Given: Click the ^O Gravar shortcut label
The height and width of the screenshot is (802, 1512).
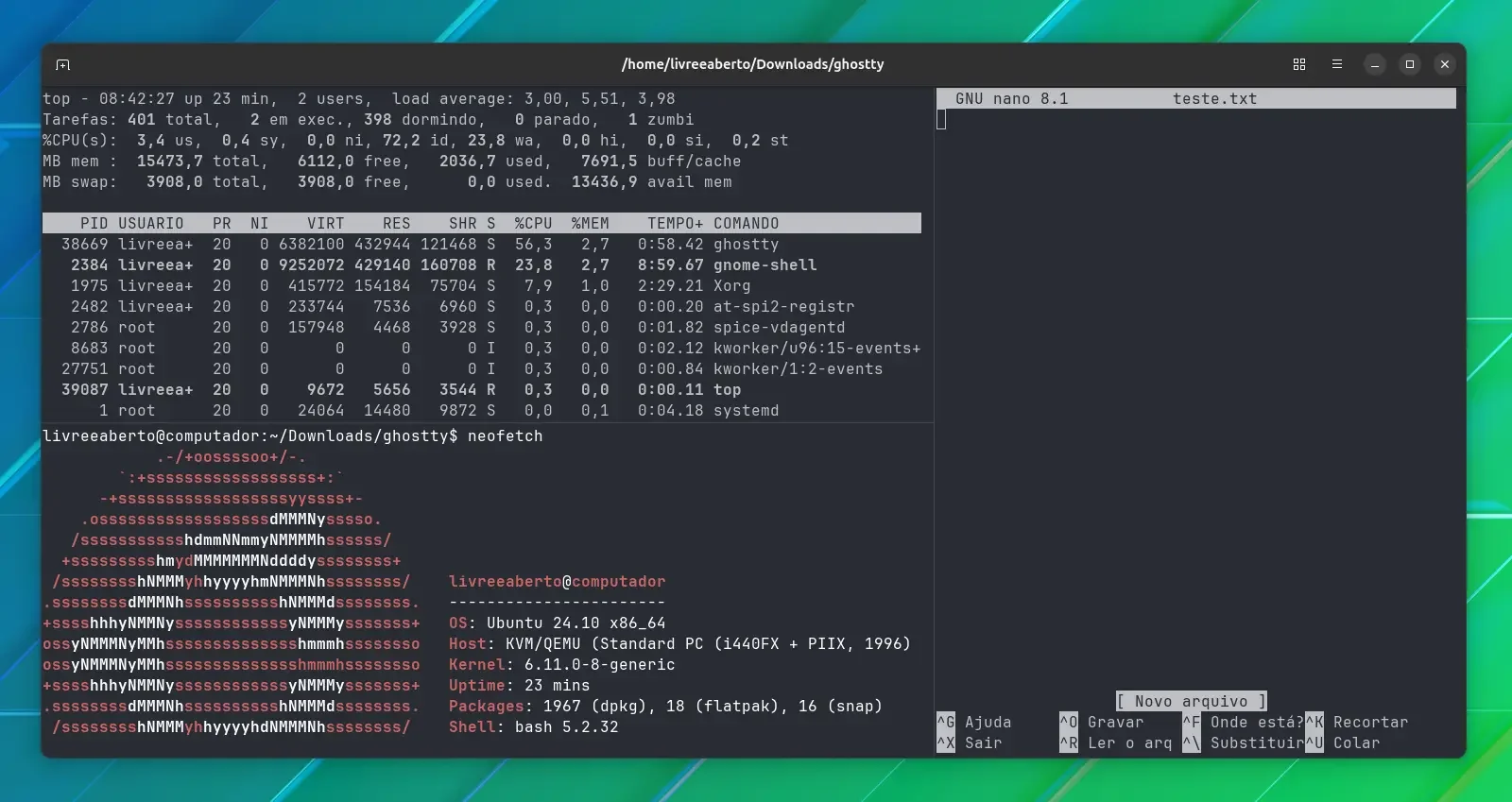Looking at the screenshot, I should click(1102, 723).
